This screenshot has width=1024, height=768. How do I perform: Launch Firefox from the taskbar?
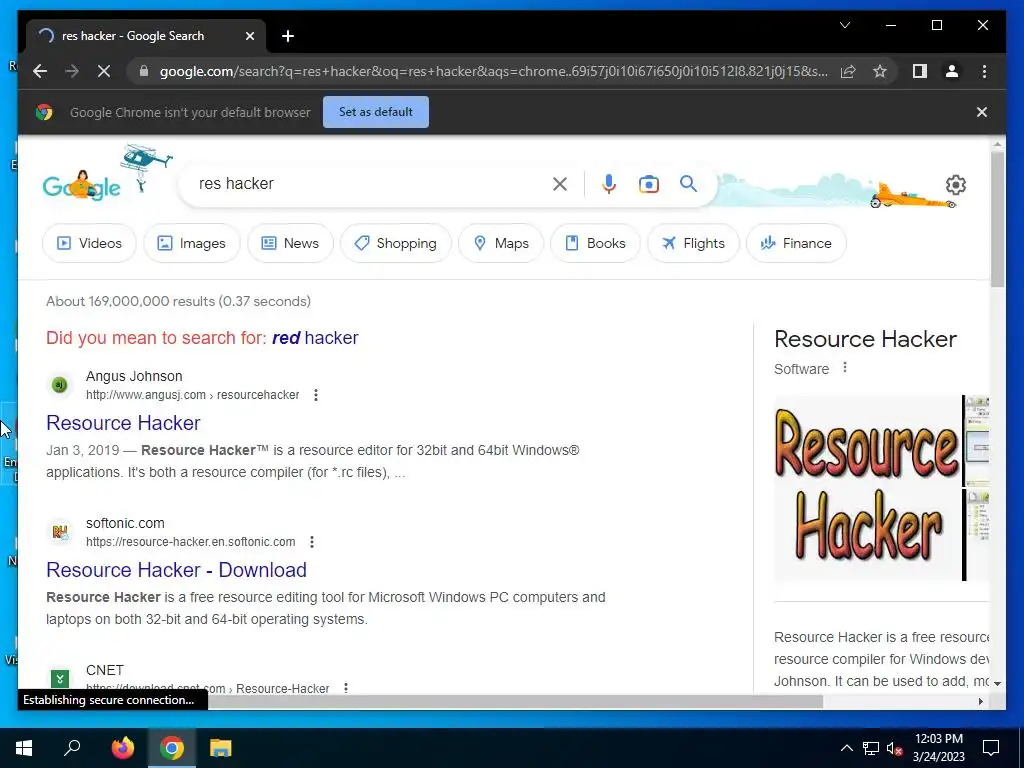(x=122, y=748)
